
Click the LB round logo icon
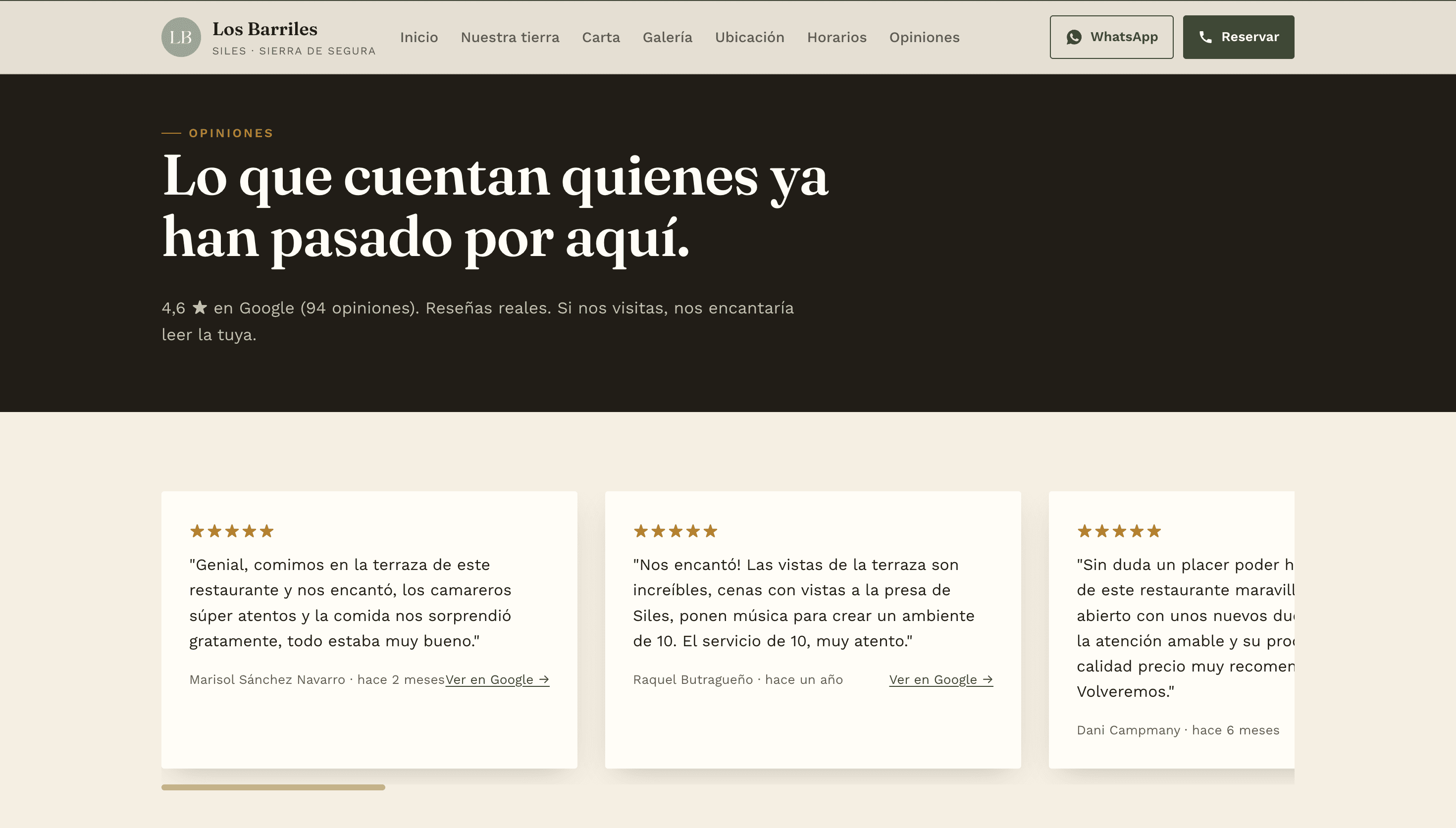[181, 37]
